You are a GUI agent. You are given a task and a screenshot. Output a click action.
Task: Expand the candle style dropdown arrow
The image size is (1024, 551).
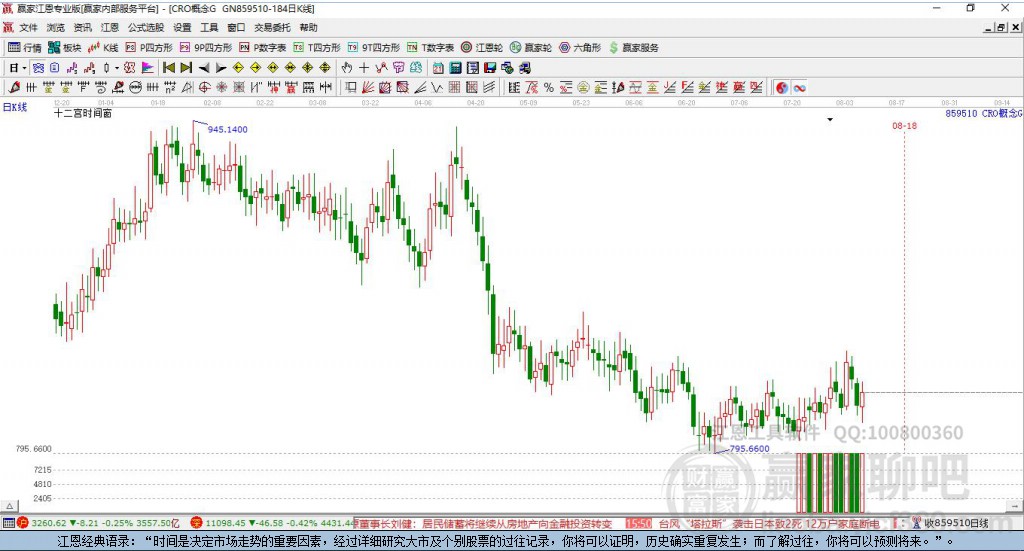point(117,68)
